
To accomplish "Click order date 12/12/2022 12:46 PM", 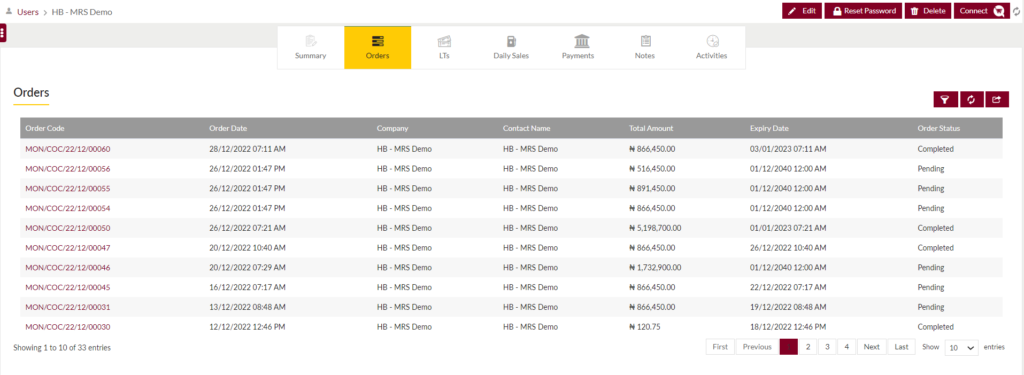I will click(248, 327).
